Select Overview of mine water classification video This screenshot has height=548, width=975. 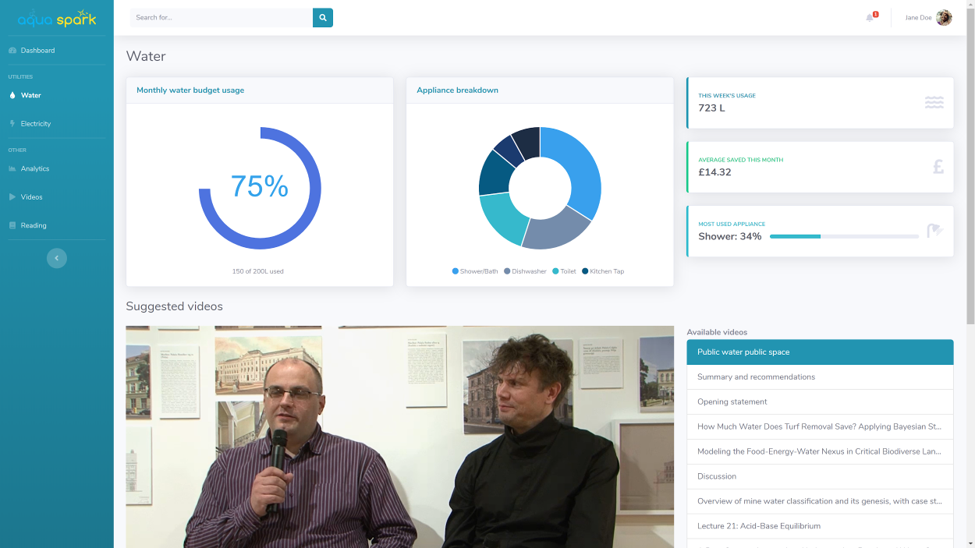pos(820,501)
